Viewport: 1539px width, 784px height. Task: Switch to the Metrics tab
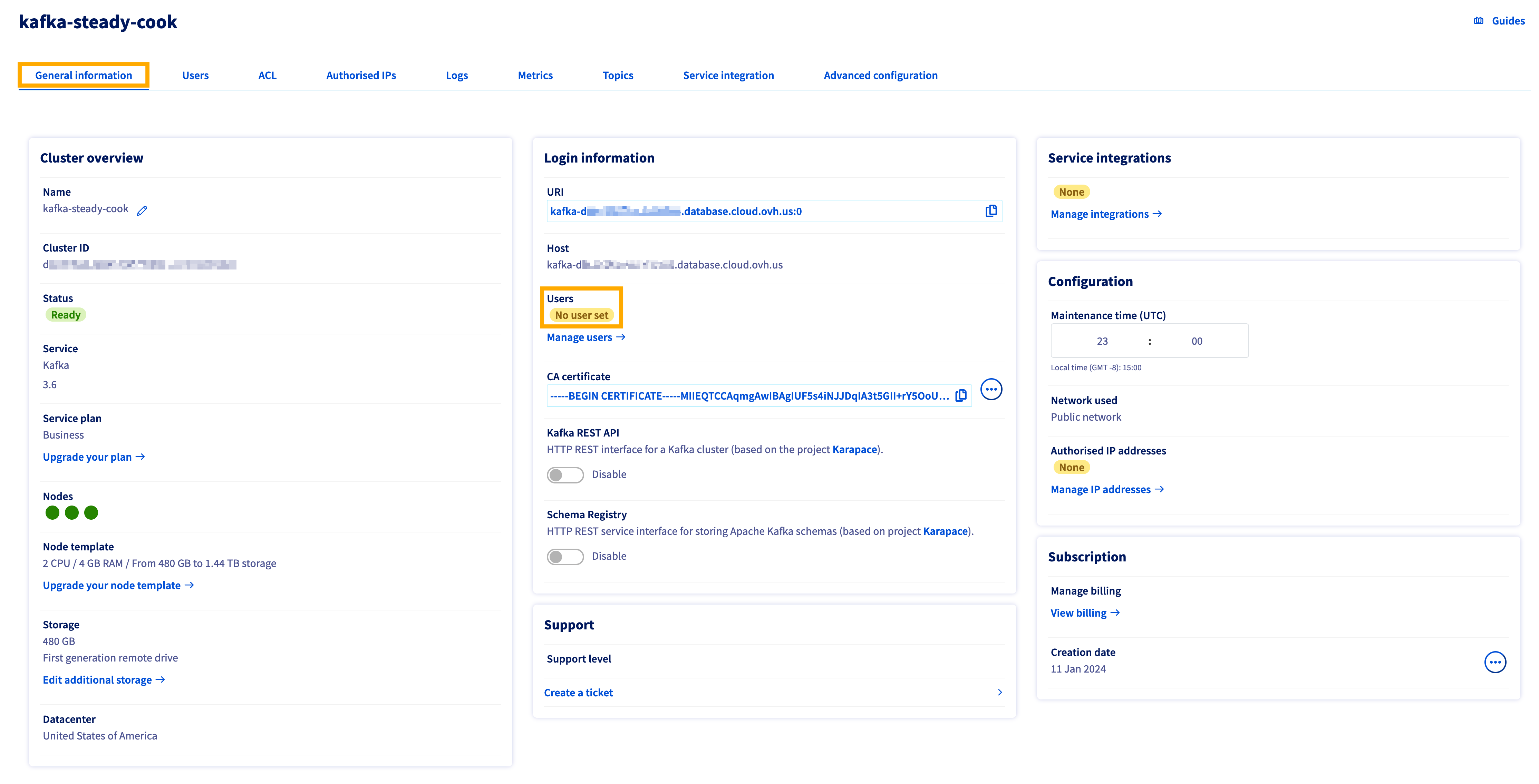(x=535, y=75)
